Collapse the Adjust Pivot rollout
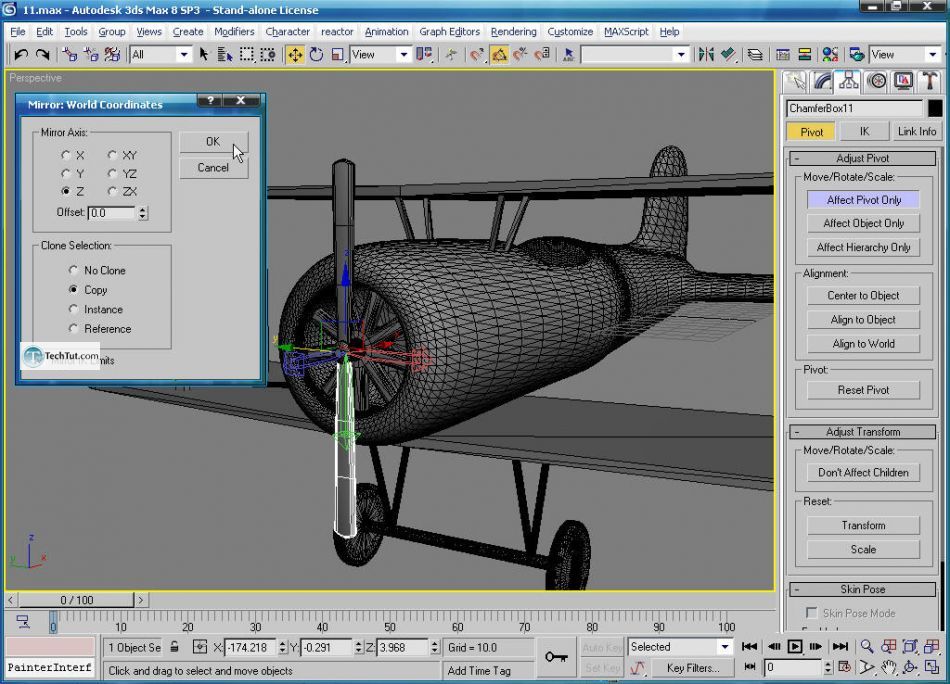The image size is (950, 684). click(x=863, y=158)
